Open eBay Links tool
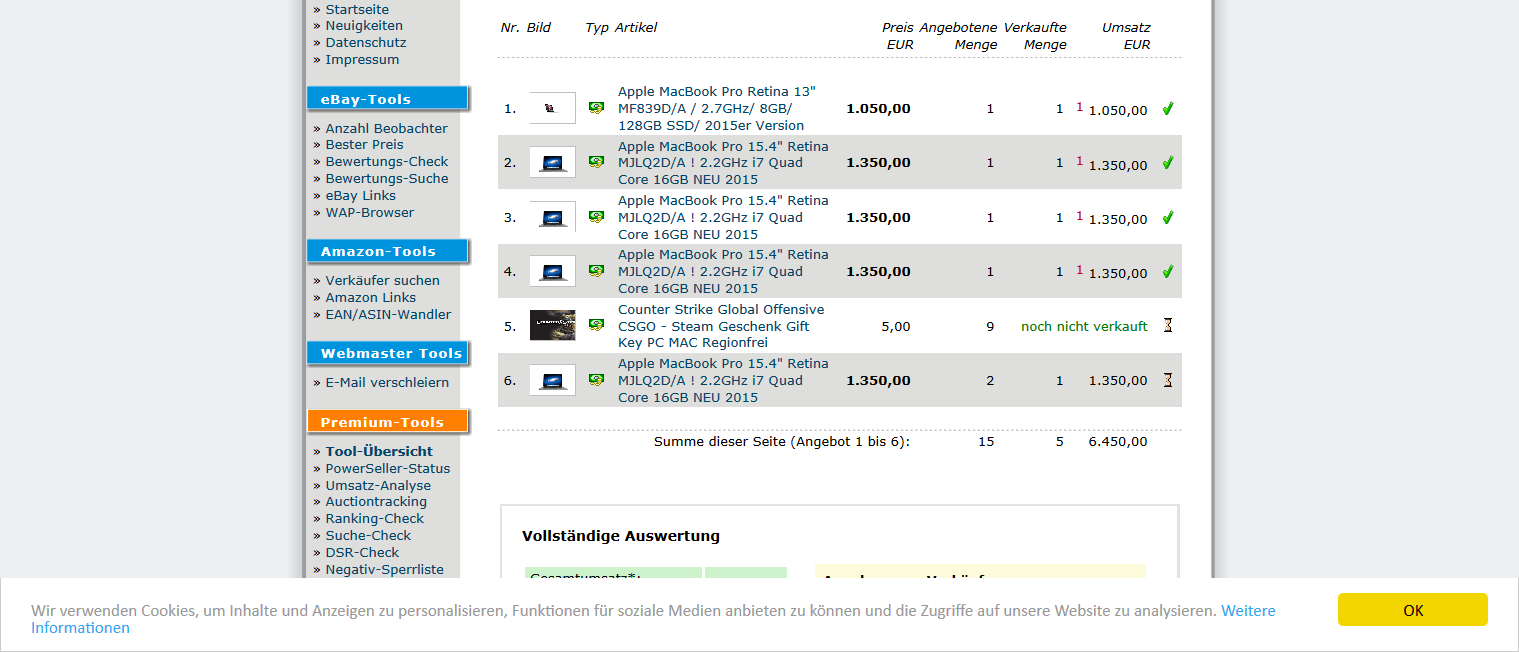The height and width of the screenshot is (652, 1519). (360, 196)
